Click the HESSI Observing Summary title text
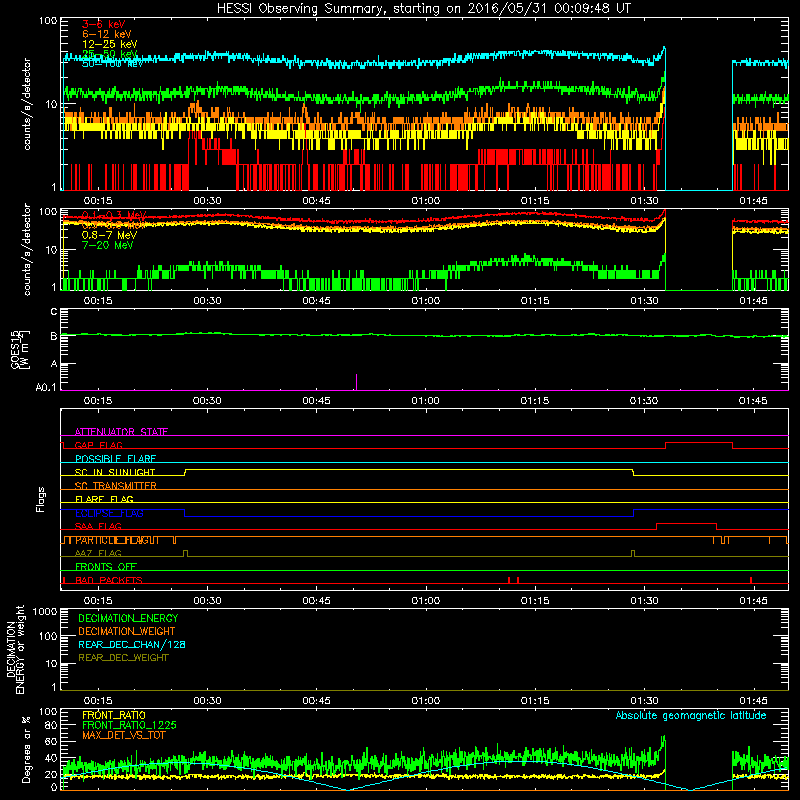 pyautogui.click(x=423, y=9)
